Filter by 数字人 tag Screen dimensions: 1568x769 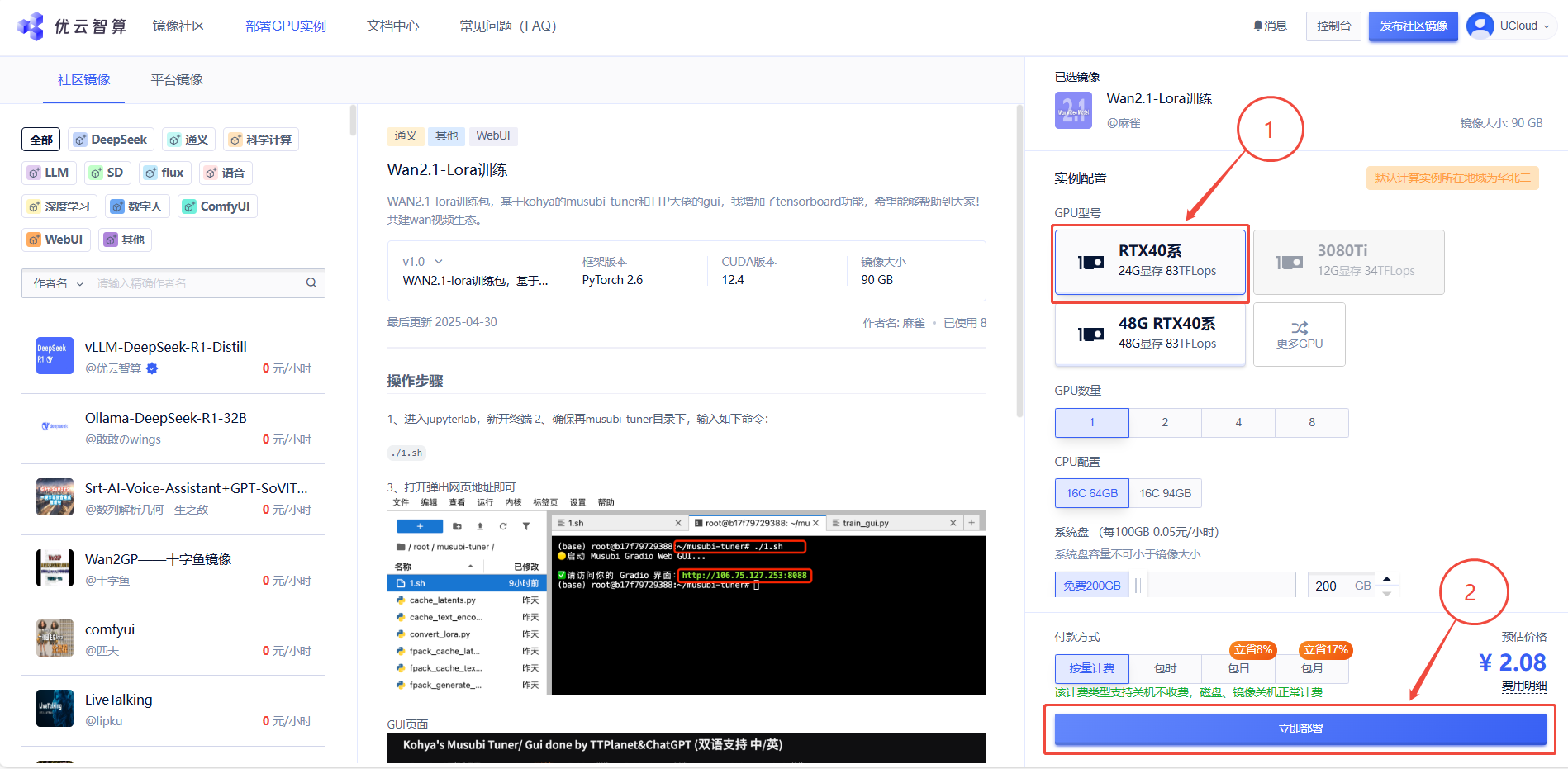137,206
